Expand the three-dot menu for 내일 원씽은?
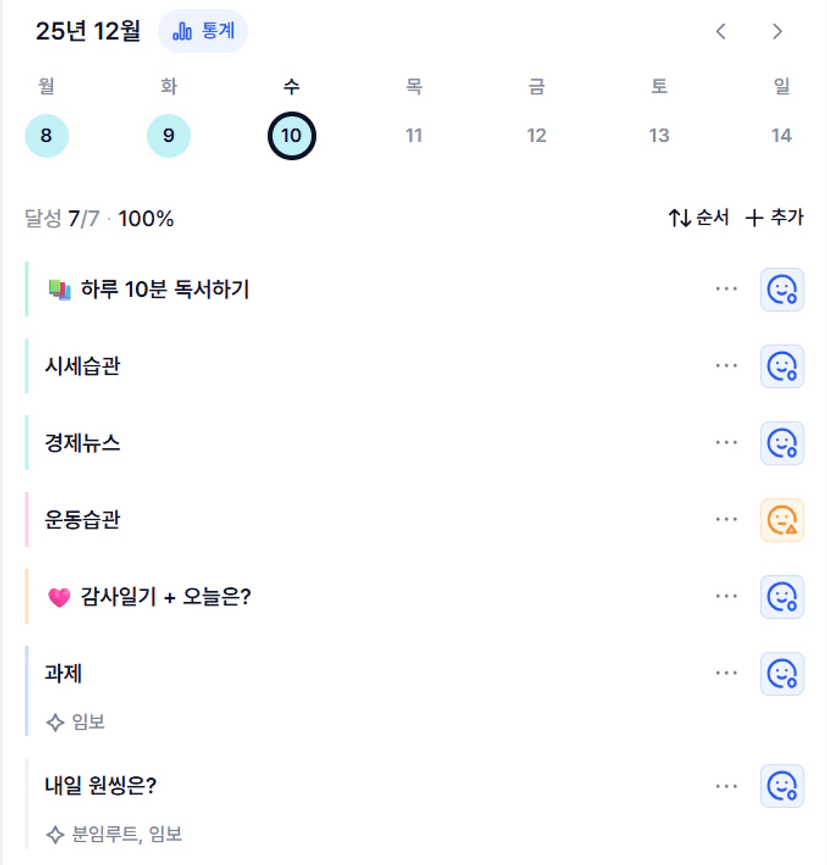Viewport: 827px width, 865px height. pyautogui.click(x=727, y=787)
